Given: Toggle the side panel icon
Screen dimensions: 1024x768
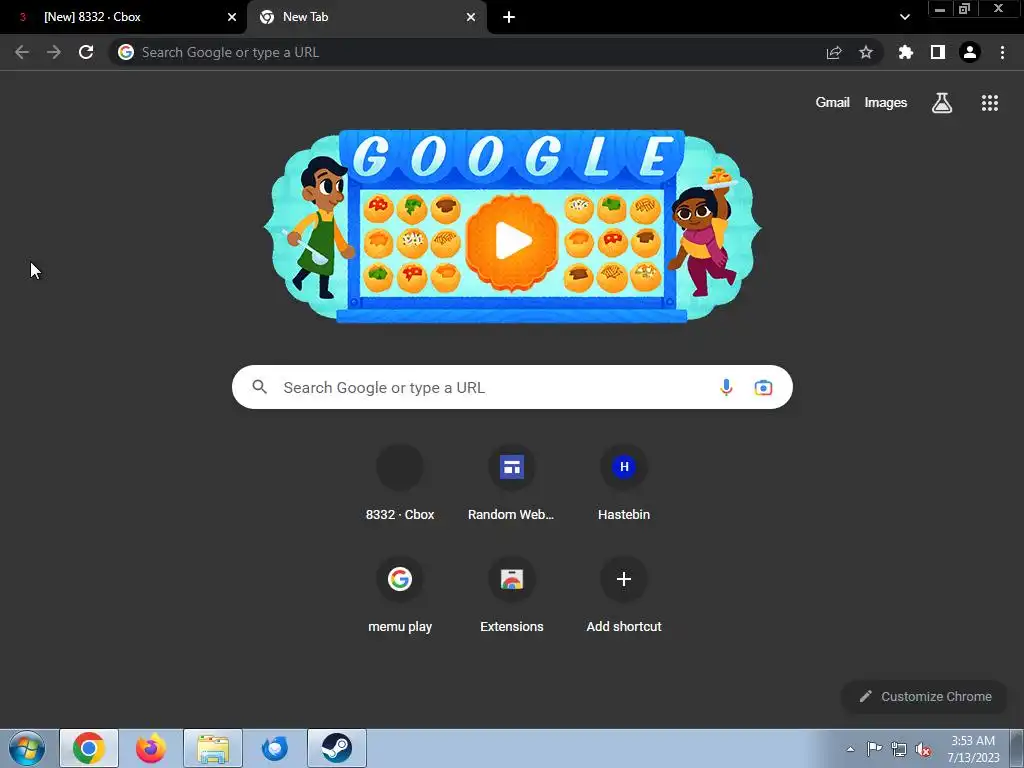Looking at the screenshot, I should [938, 52].
